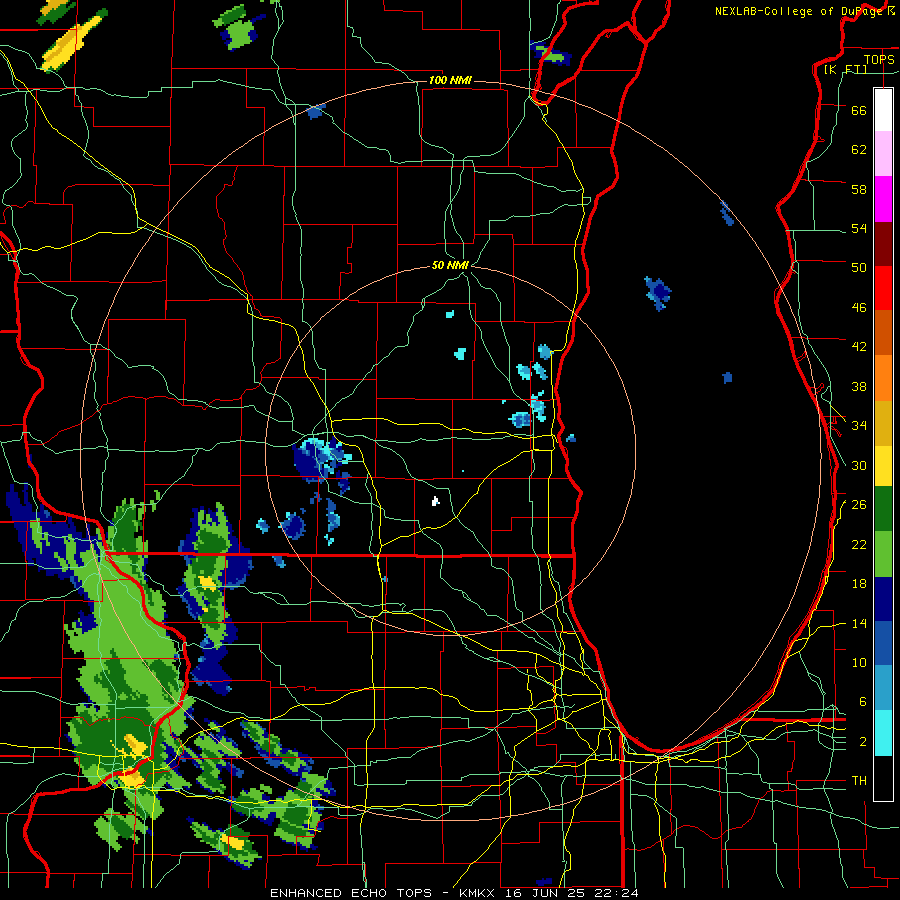Select the dark red legend swatch
The height and width of the screenshot is (900, 900).
[x=883, y=244]
